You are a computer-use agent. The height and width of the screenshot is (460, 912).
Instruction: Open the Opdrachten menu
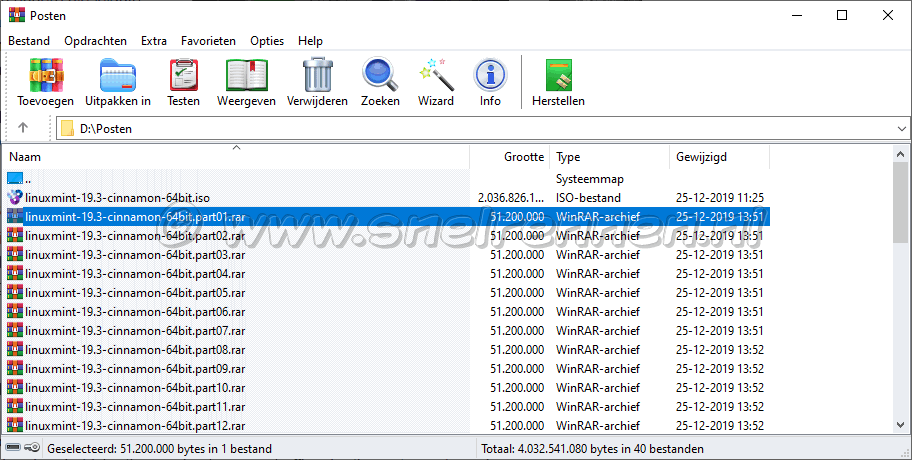tap(95, 41)
